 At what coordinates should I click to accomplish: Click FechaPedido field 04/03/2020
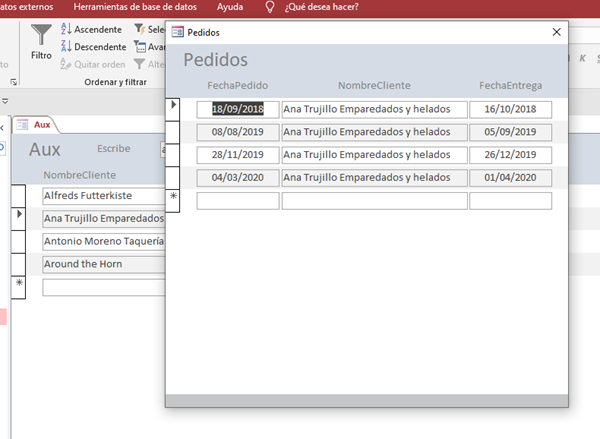point(238,178)
